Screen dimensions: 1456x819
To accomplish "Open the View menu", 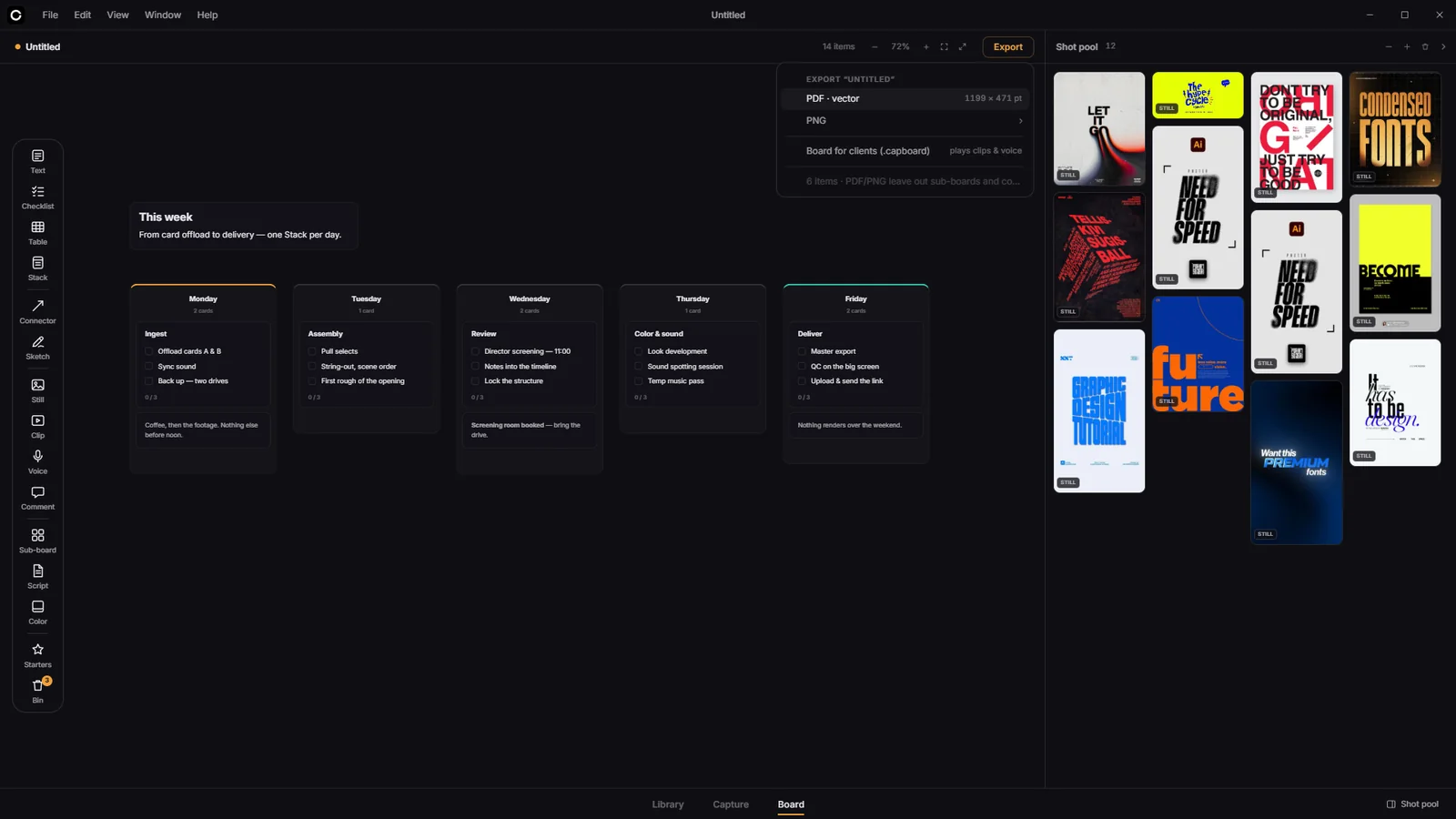I will [x=117, y=15].
